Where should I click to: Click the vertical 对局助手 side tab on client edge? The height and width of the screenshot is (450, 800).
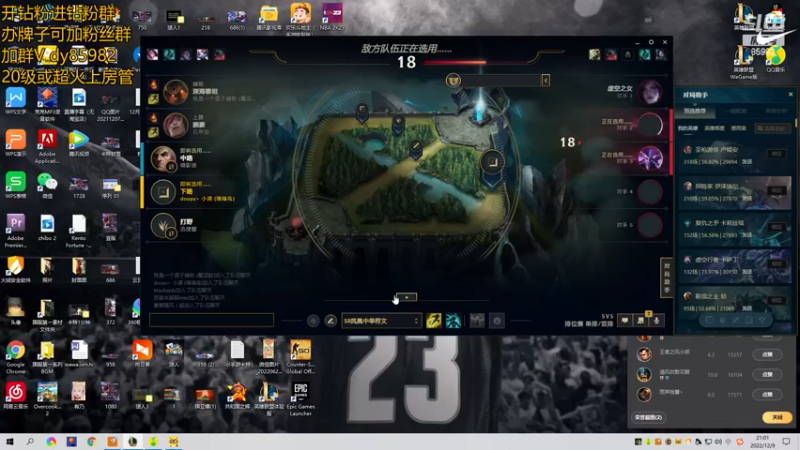tap(666, 277)
